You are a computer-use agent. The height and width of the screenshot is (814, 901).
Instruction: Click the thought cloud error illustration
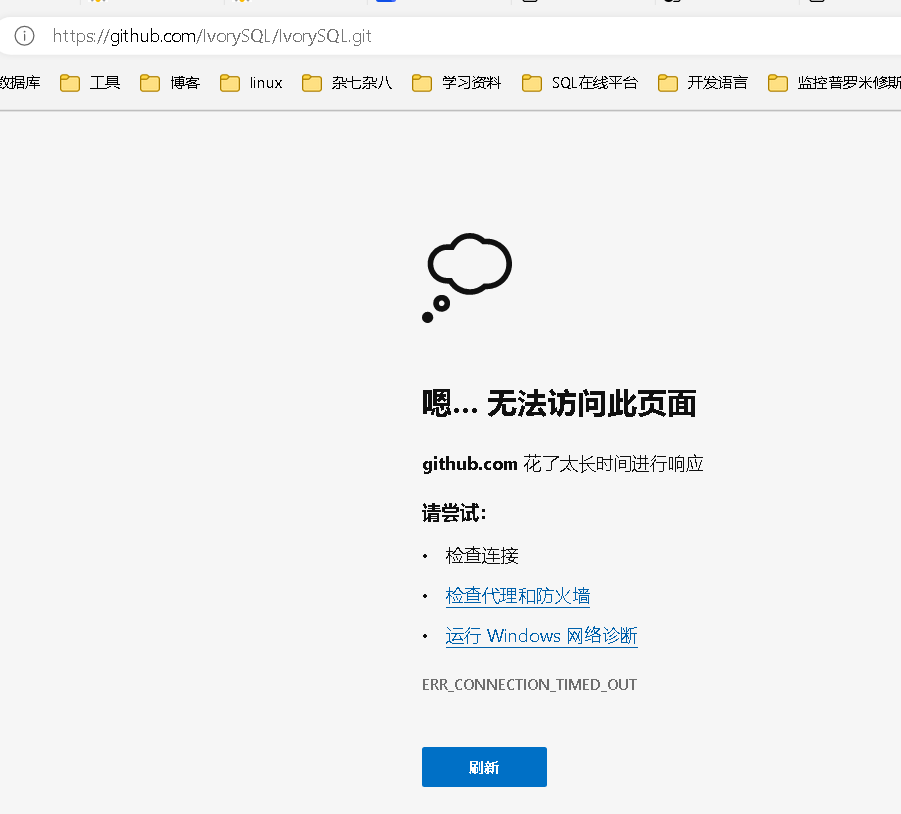pos(467,278)
